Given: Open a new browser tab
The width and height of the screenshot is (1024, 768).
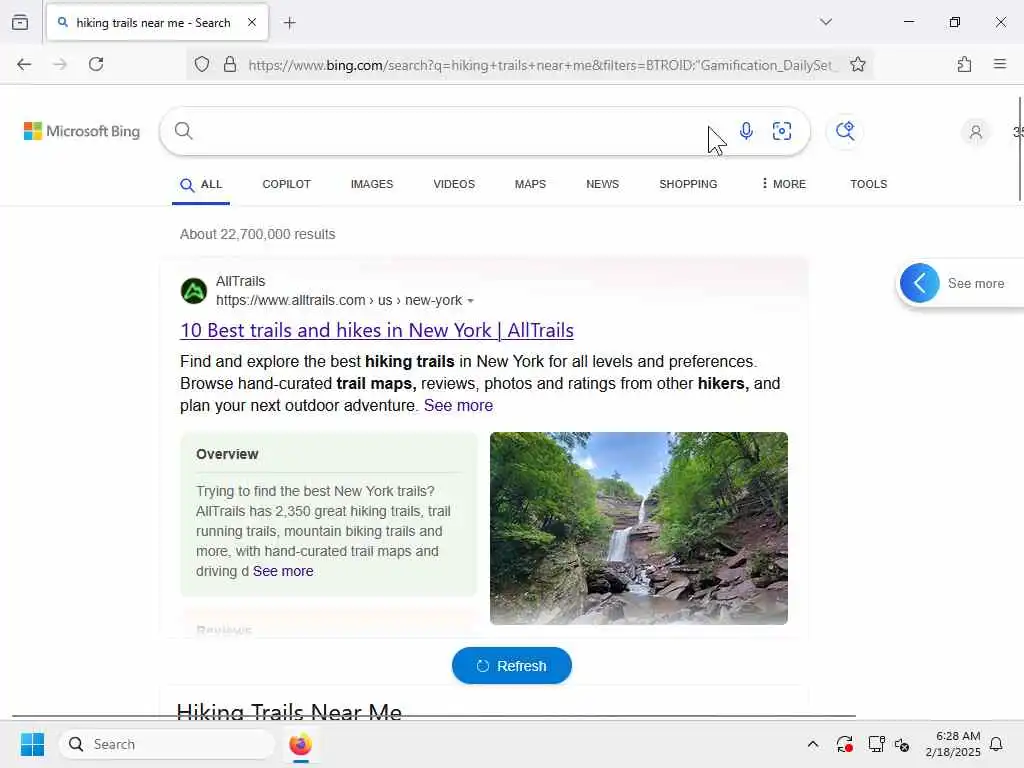Looking at the screenshot, I should [289, 23].
